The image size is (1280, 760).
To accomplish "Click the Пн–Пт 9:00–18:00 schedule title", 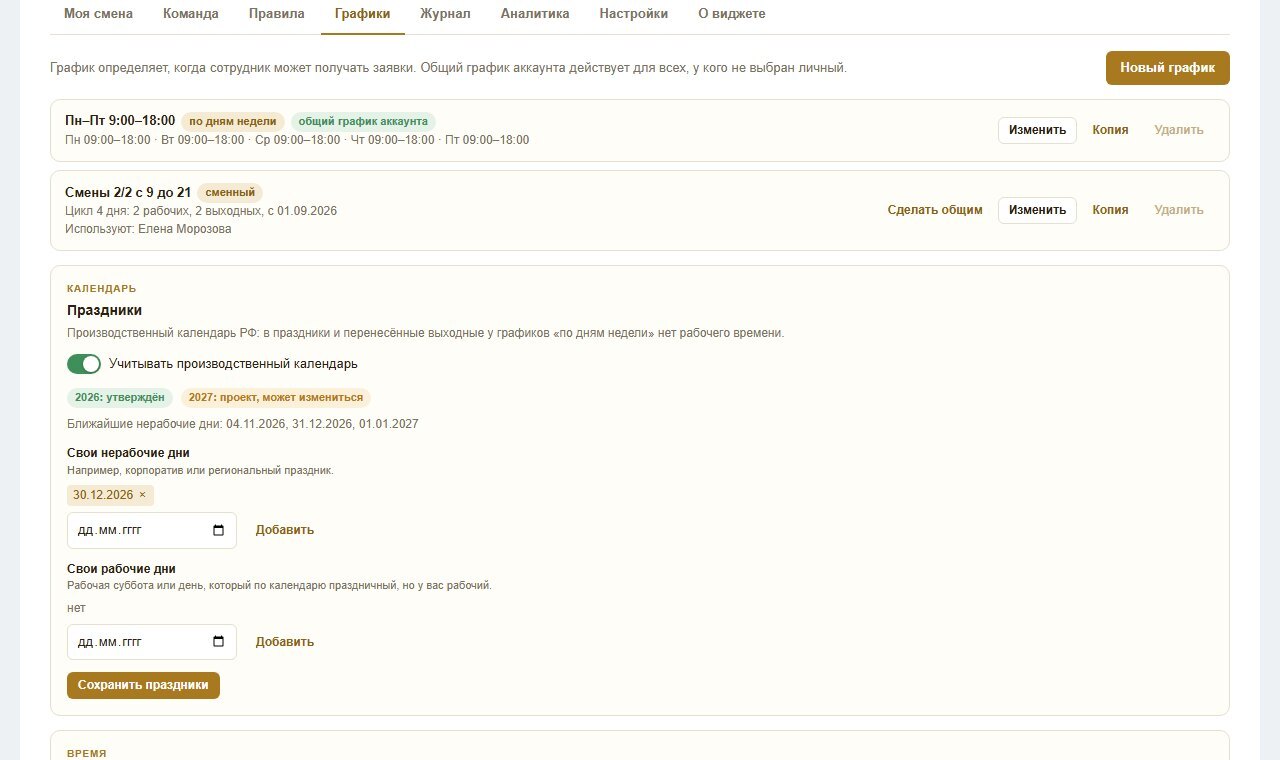I will click(x=120, y=121).
